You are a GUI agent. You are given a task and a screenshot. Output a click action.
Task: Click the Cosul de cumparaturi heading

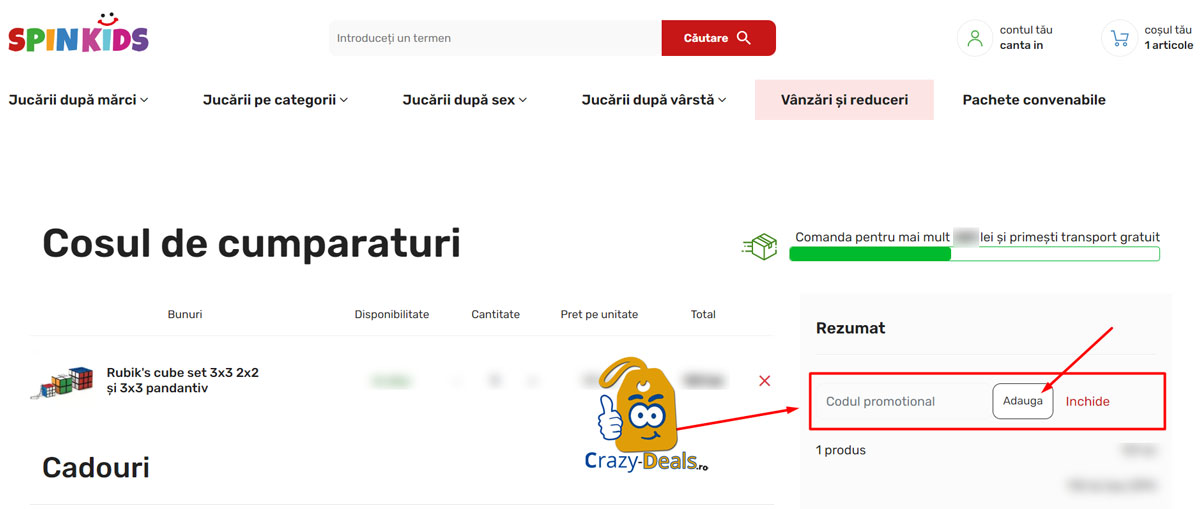251,243
